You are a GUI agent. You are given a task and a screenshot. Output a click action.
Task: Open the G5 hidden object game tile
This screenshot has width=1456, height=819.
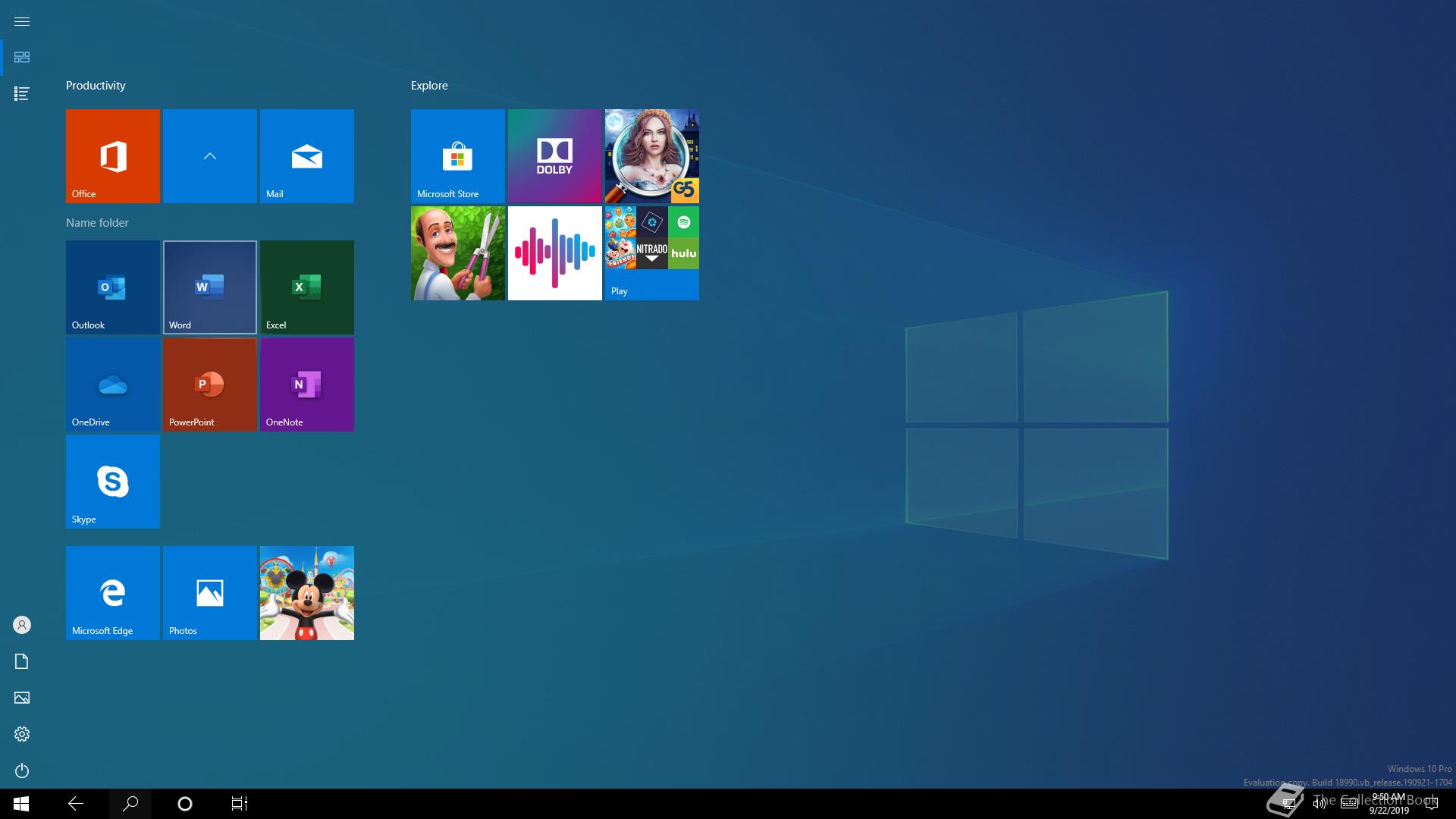pos(652,156)
